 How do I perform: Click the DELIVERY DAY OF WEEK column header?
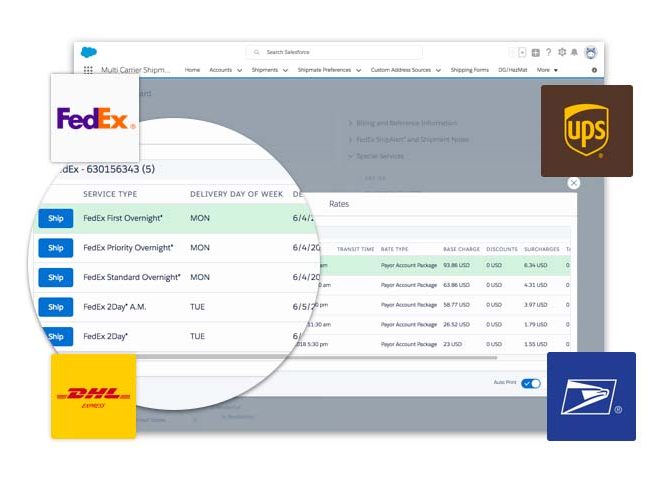(236, 194)
